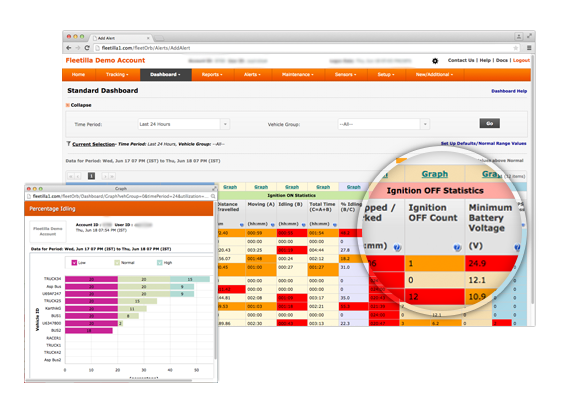Expand the Setup menu
564x402 pixels.
coord(386,74)
